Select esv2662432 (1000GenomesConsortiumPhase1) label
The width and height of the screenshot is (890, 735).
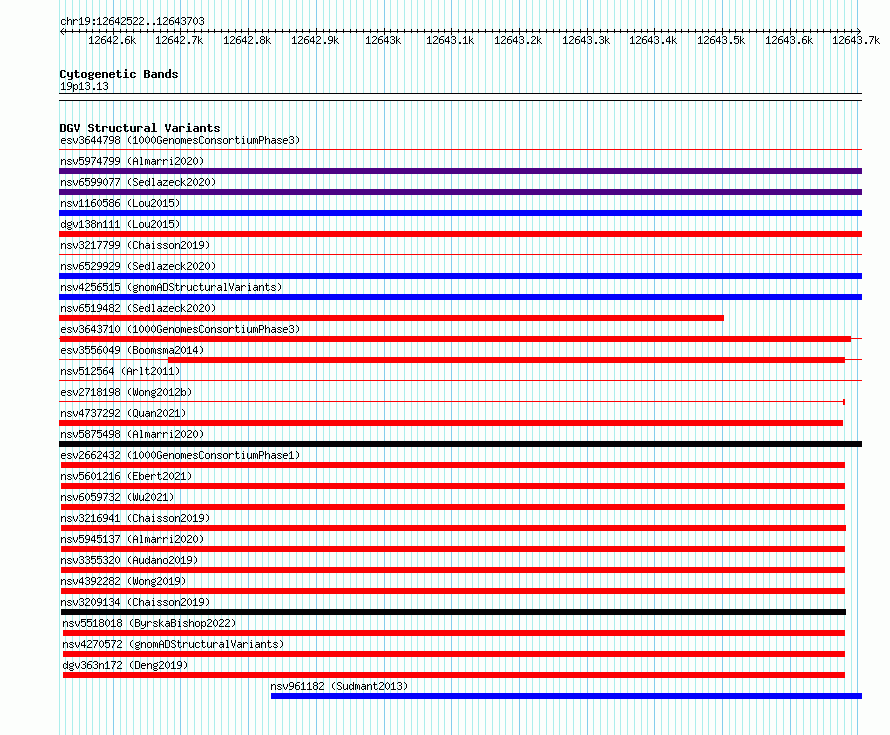(180, 455)
